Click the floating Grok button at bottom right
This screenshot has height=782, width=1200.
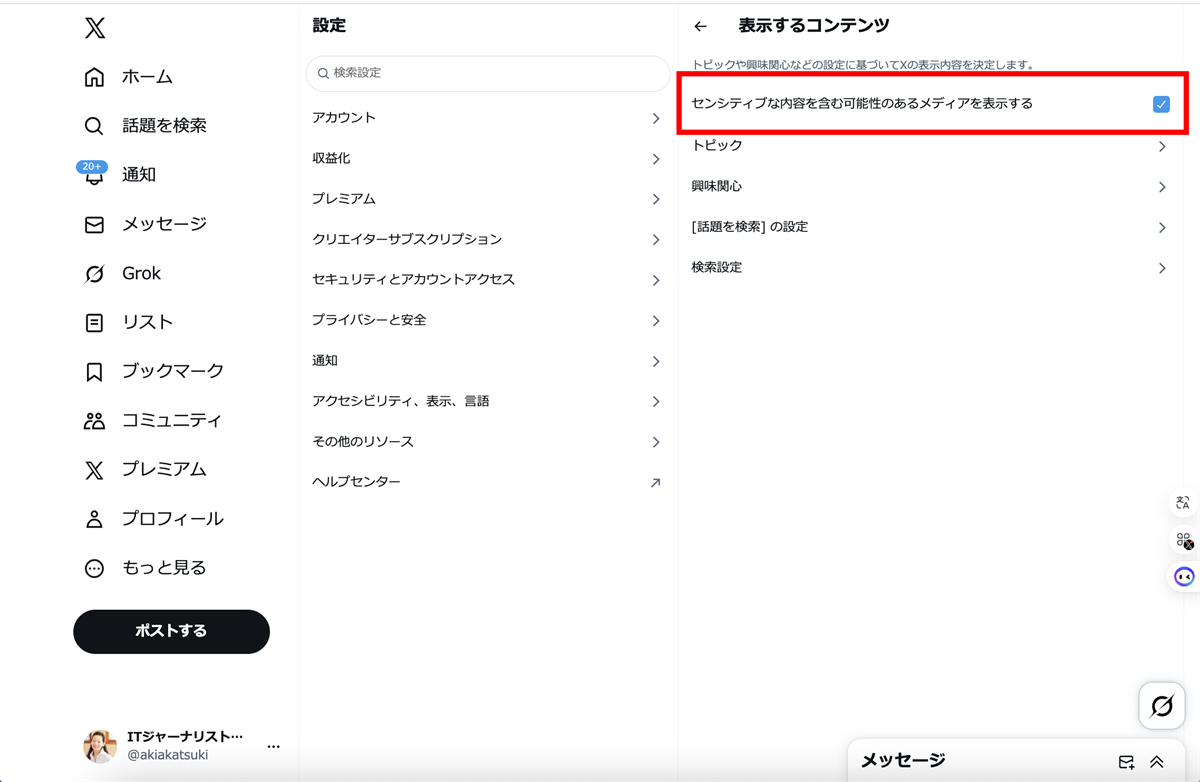(1162, 707)
